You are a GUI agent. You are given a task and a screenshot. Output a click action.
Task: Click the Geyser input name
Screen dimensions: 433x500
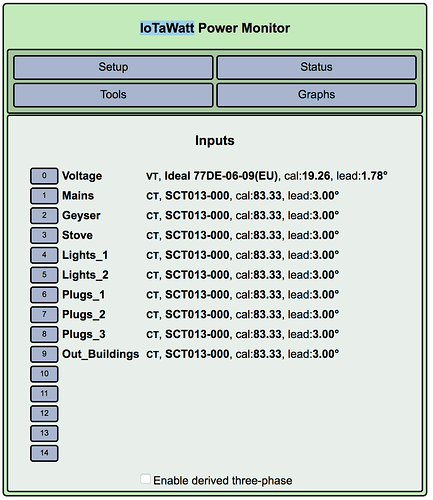coord(81,216)
